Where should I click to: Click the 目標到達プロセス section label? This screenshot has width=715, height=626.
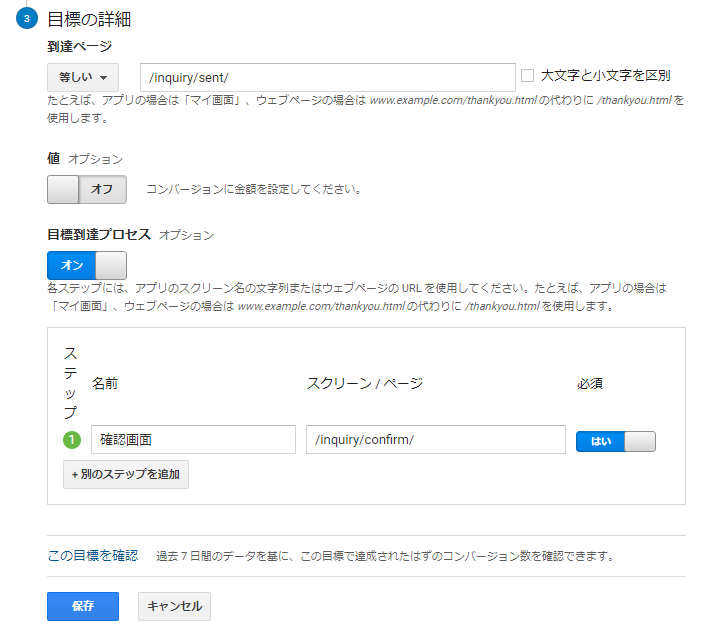point(99,234)
